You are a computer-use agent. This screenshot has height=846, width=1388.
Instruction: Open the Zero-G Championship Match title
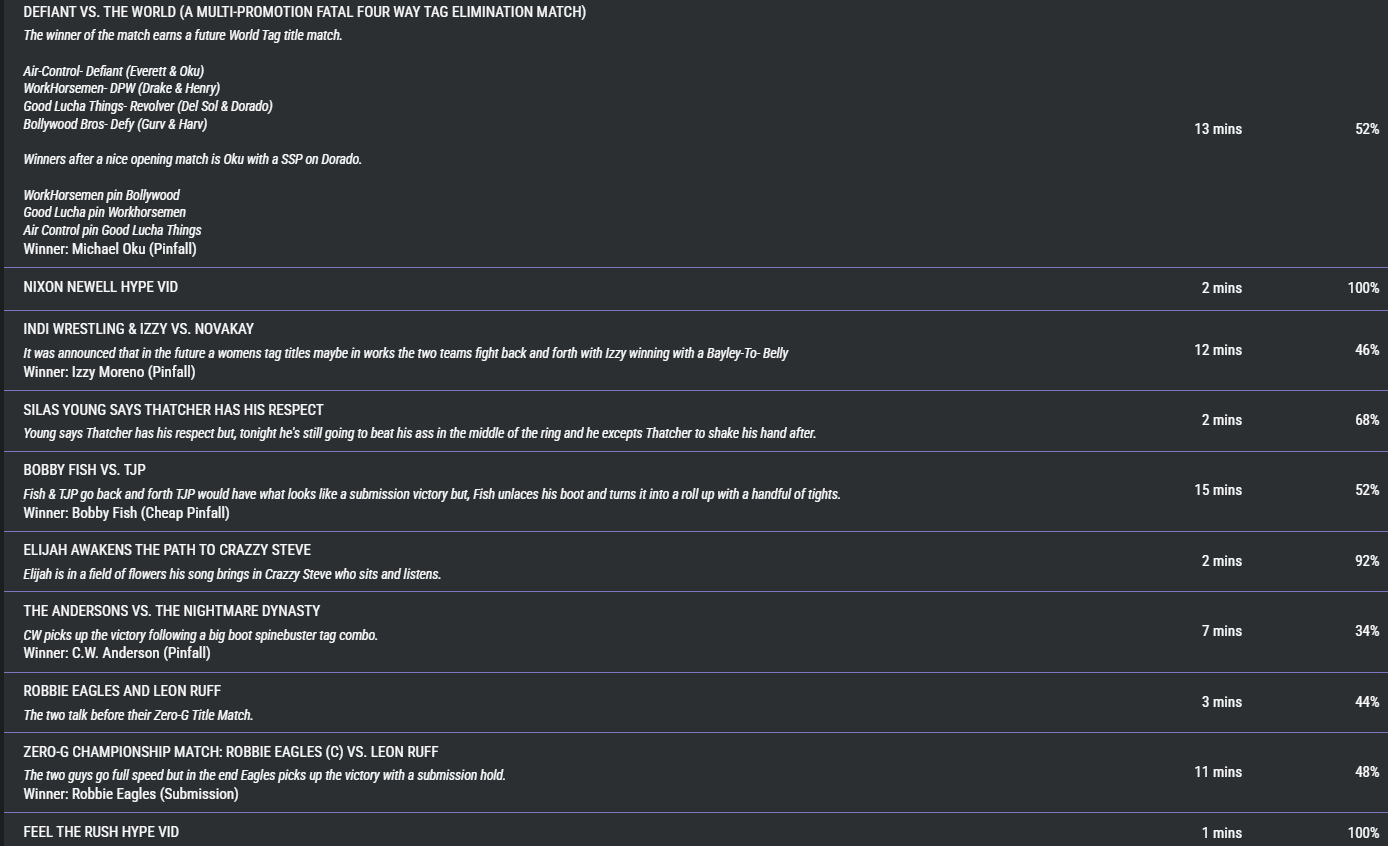tap(230, 752)
